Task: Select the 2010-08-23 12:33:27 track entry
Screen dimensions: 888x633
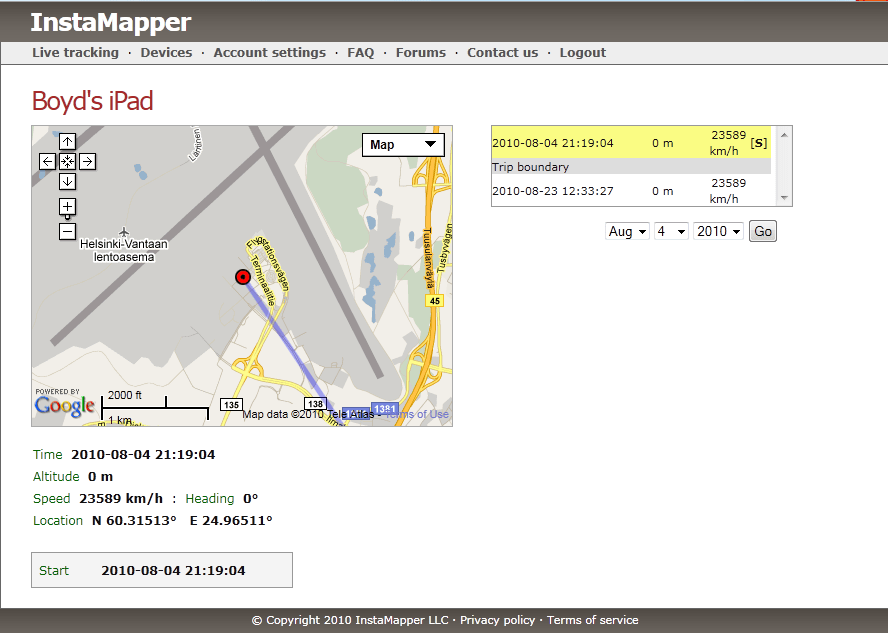Action: [631, 191]
